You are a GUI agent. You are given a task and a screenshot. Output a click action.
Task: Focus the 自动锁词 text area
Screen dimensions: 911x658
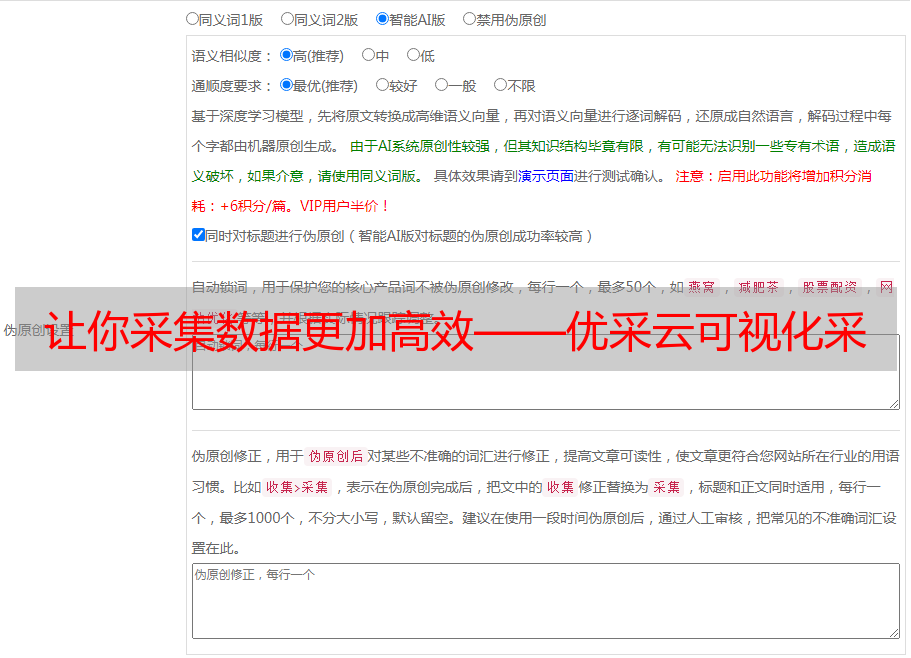point(546,372)
